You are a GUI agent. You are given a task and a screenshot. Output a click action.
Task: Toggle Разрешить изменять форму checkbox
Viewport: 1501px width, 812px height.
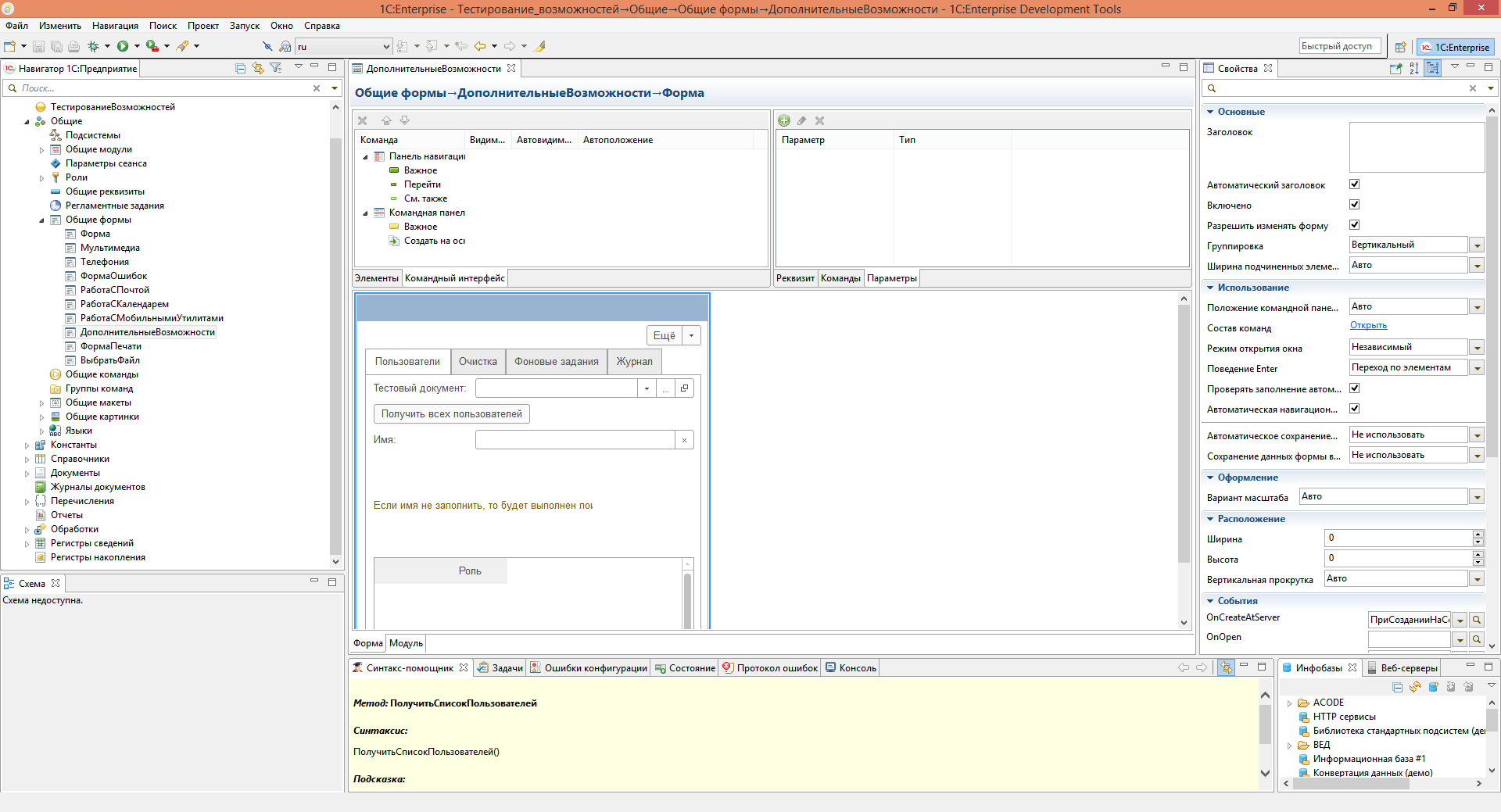(x=1355, y=225)
